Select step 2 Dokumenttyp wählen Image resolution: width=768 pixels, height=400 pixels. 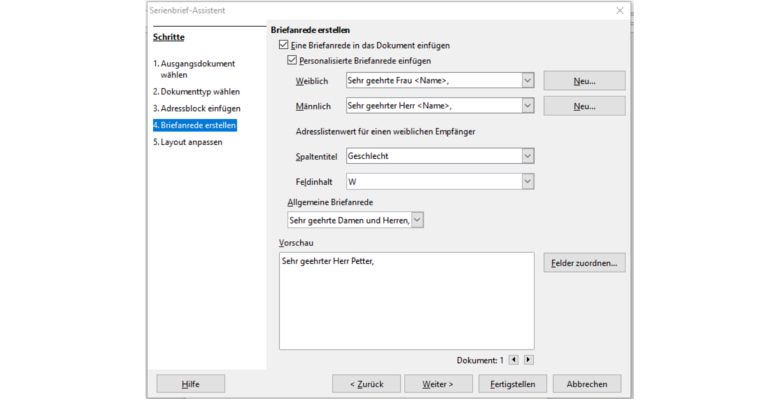[196, 91]
